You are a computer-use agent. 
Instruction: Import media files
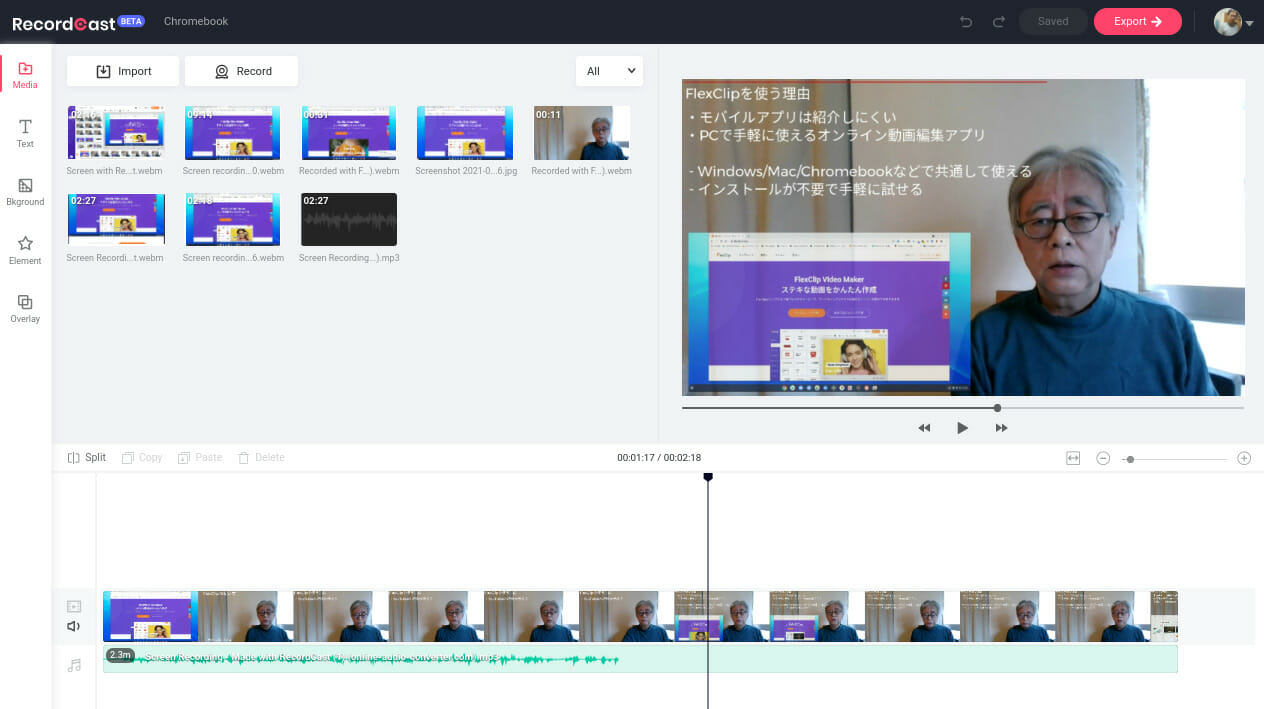[123, 71]
